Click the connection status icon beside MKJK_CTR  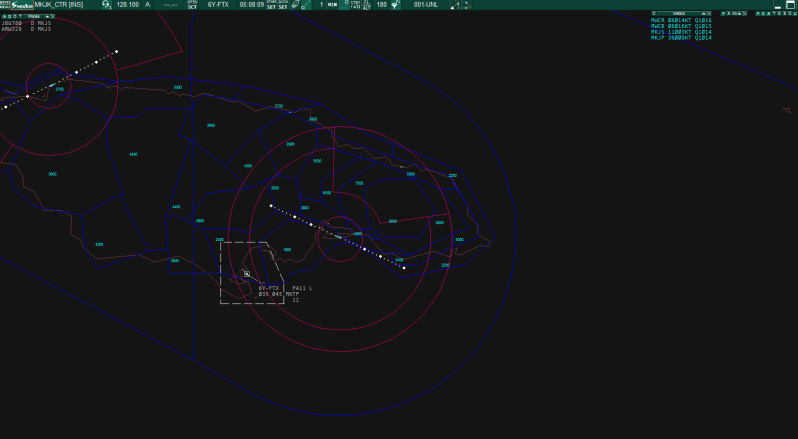tap(106, 5)
